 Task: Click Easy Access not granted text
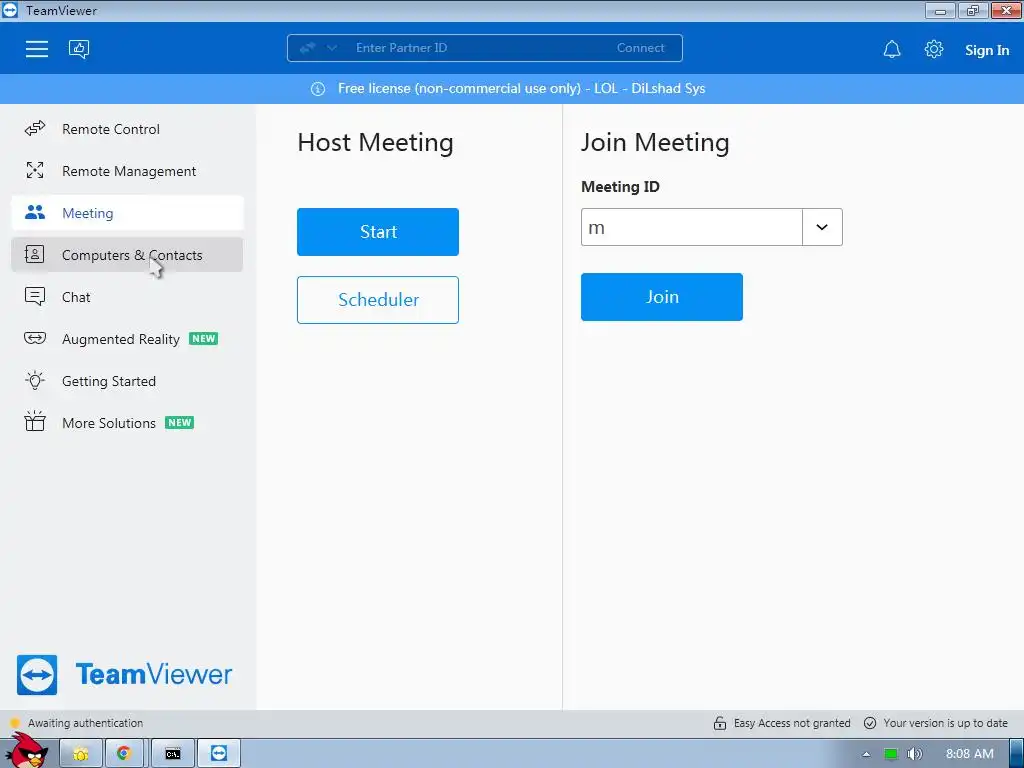tap(792, 723)
